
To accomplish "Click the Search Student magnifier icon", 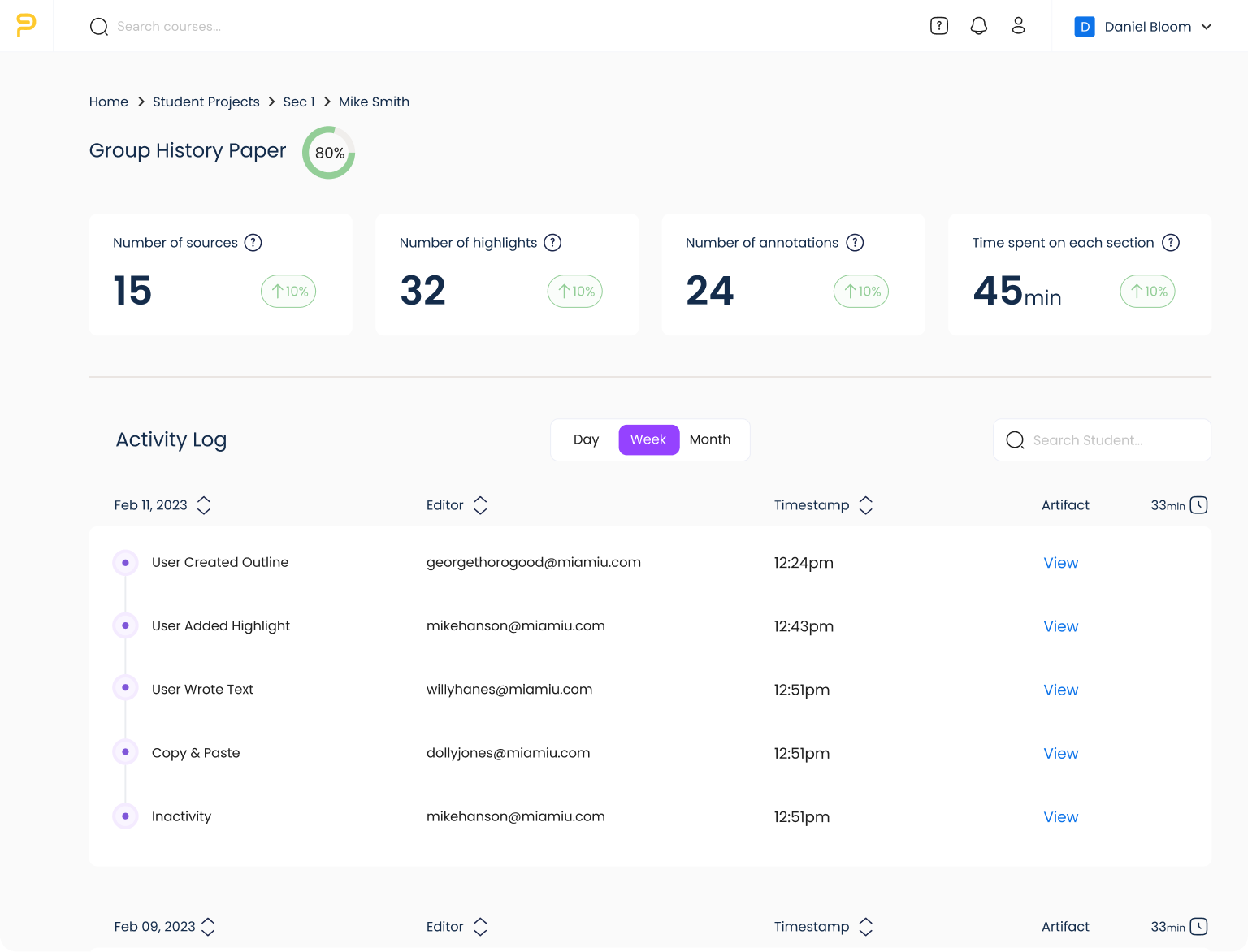I will (1015, 440).
